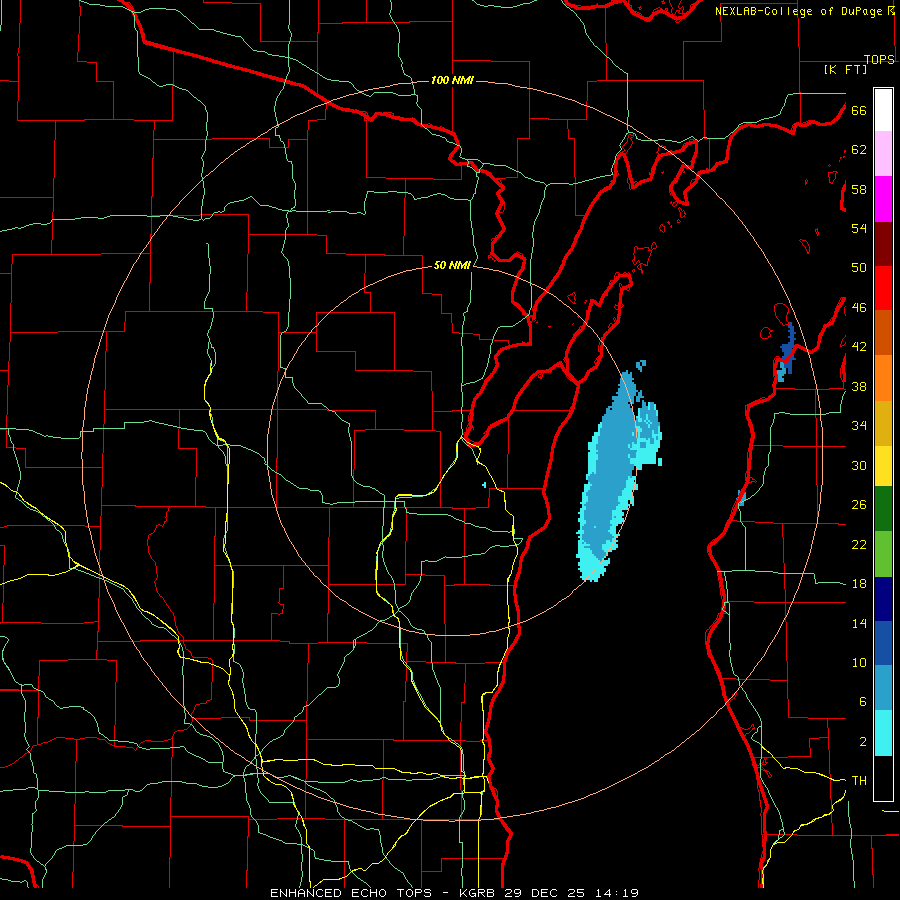
Task: Click the dark green 30 kft swatch
Action: [x=883, y=509]
